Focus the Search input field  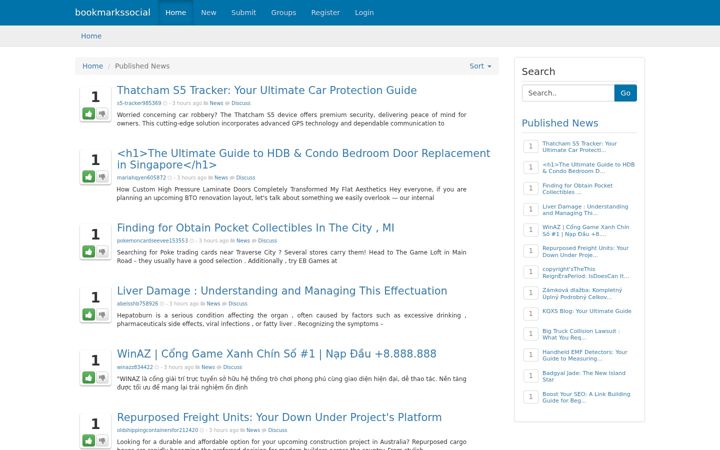[568, 93]
